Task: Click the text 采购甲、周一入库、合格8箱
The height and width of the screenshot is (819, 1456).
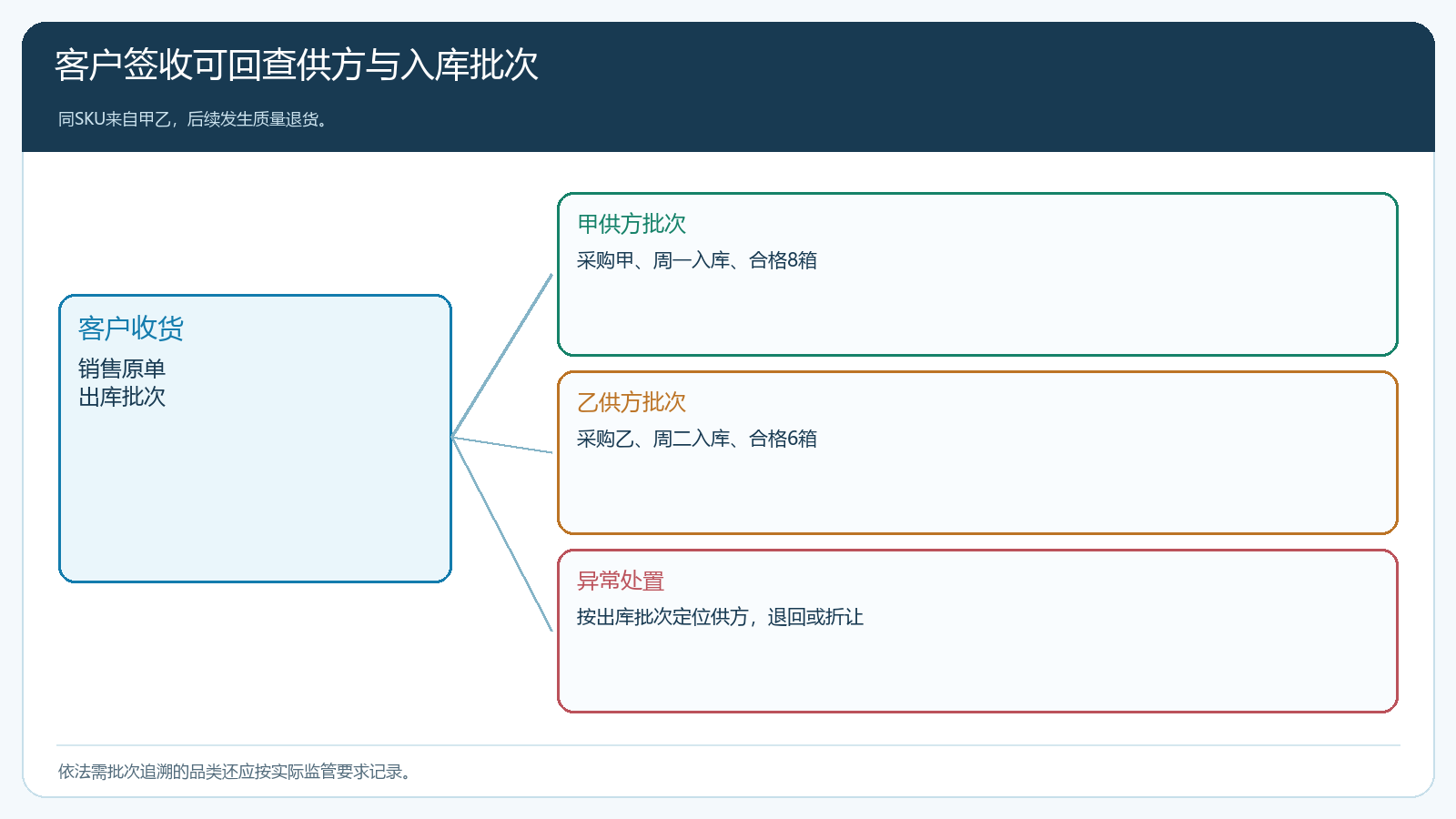Action: click(x=697, y=260)
